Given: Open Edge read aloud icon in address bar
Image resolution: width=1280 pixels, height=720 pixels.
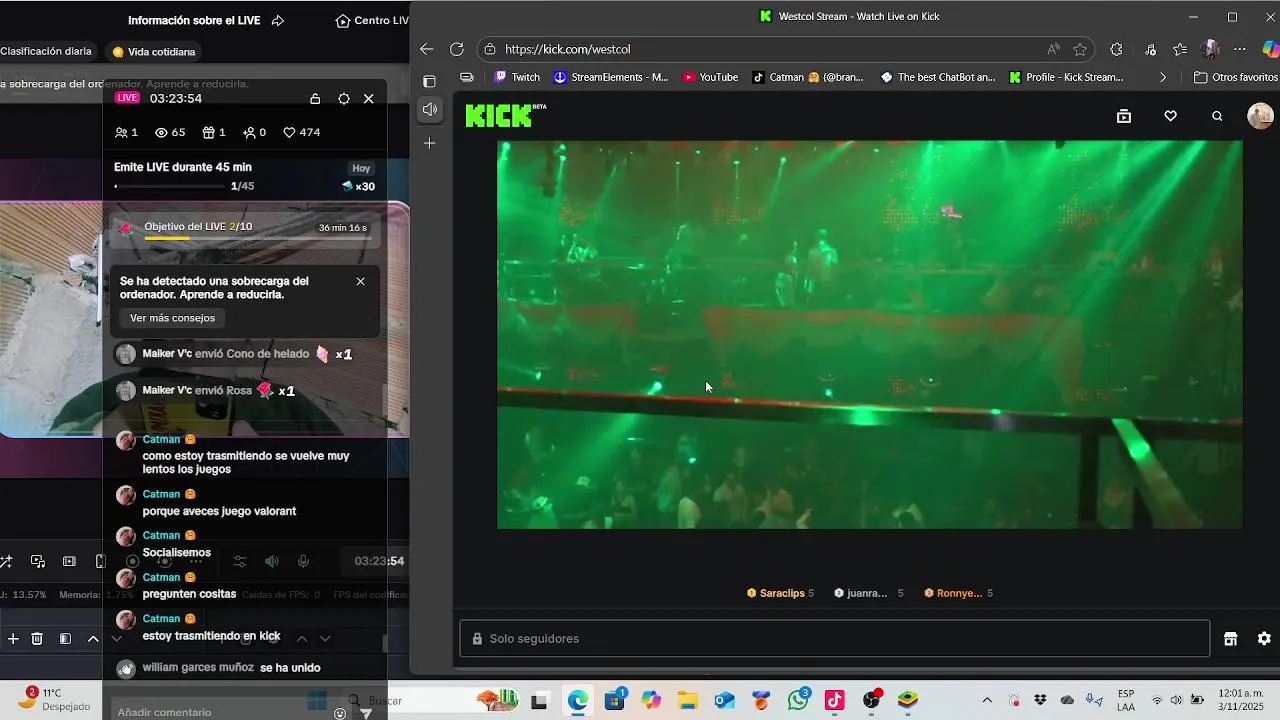Looking at the screenshot, I should [x=1053, y=49].
